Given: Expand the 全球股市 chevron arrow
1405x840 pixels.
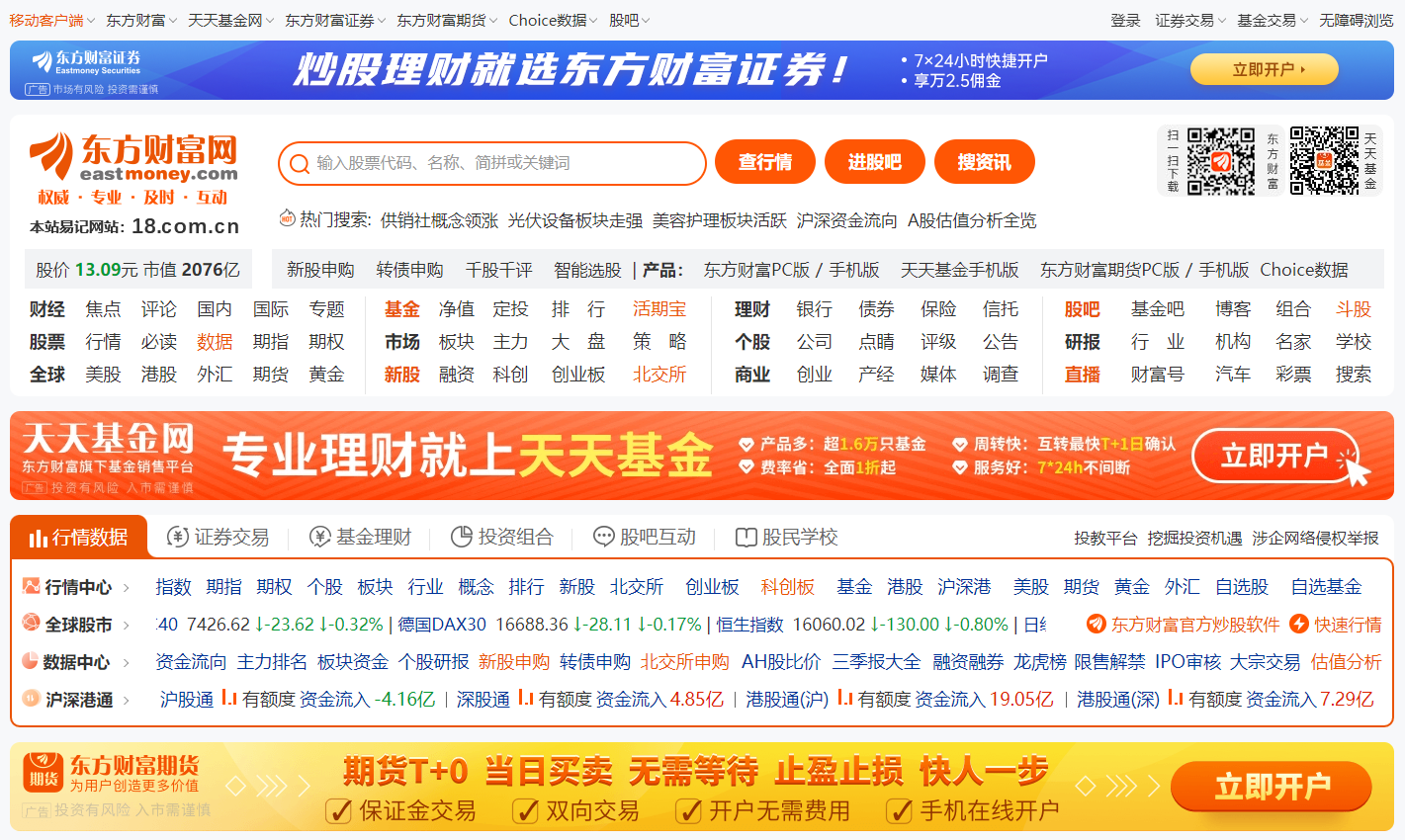Looking at the screenshot, I should 127,625.
